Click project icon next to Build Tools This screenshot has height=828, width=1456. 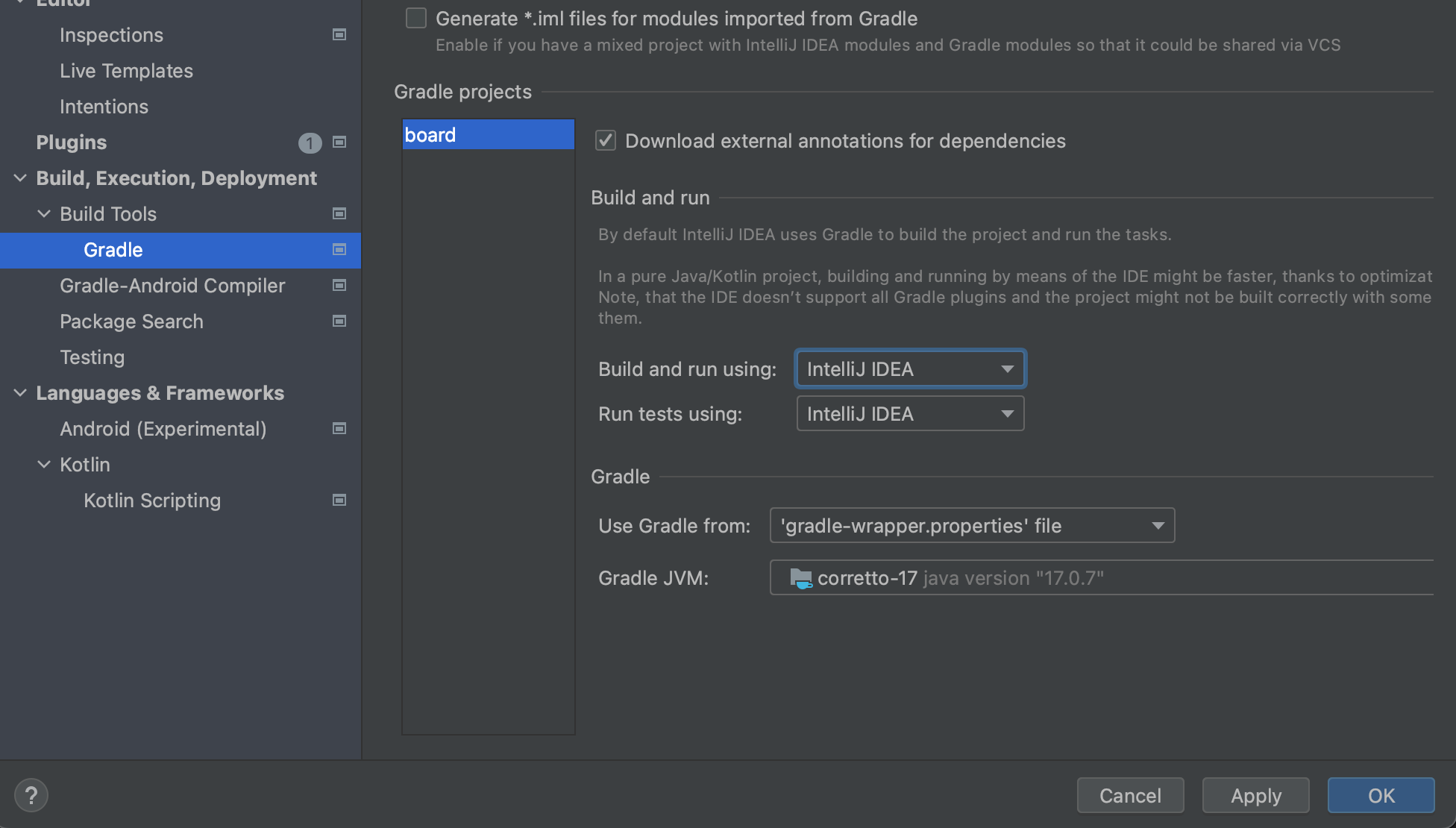[x=339, y=214]
